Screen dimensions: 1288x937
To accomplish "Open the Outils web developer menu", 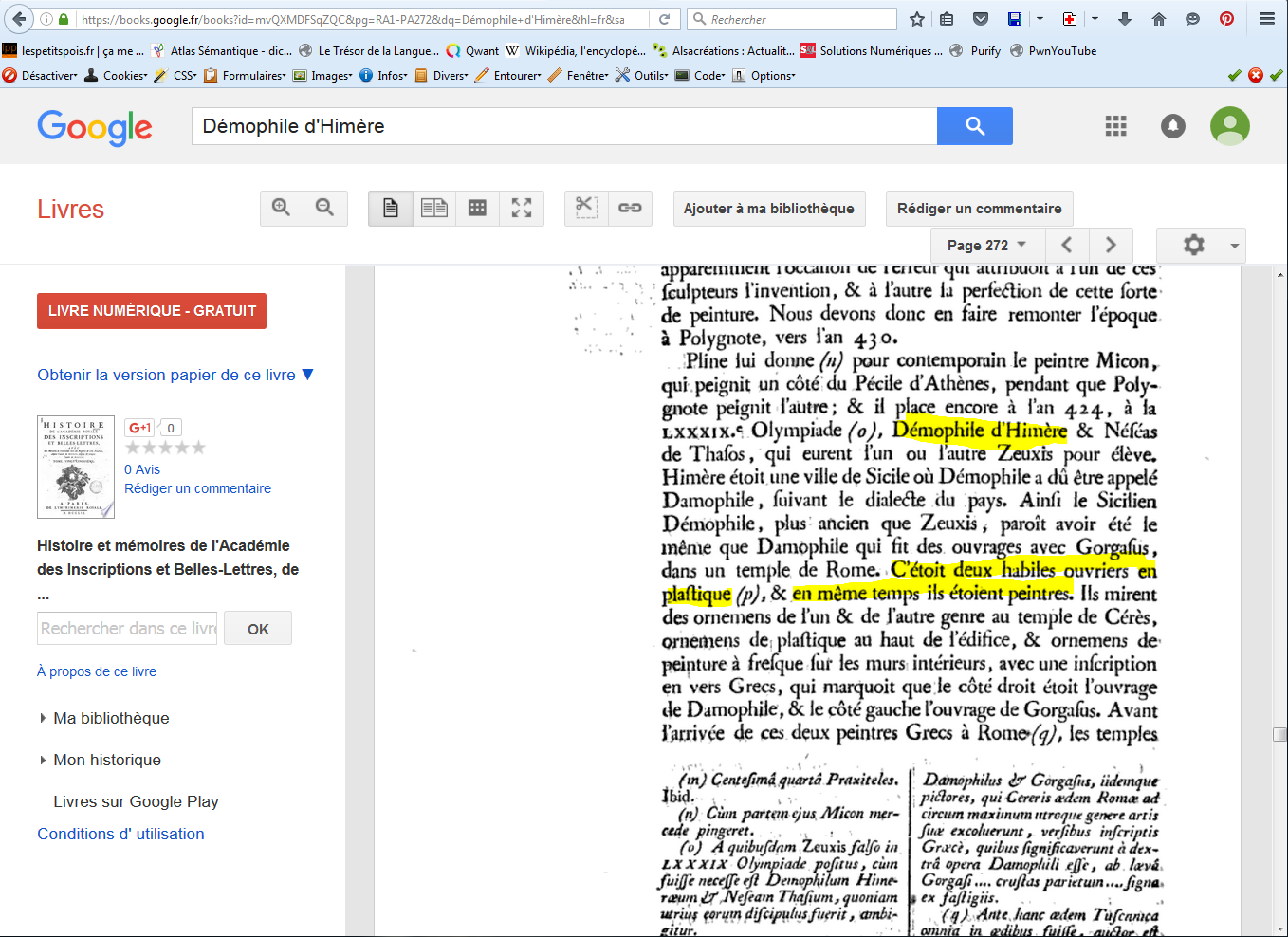I will click(x=642, y=76).
